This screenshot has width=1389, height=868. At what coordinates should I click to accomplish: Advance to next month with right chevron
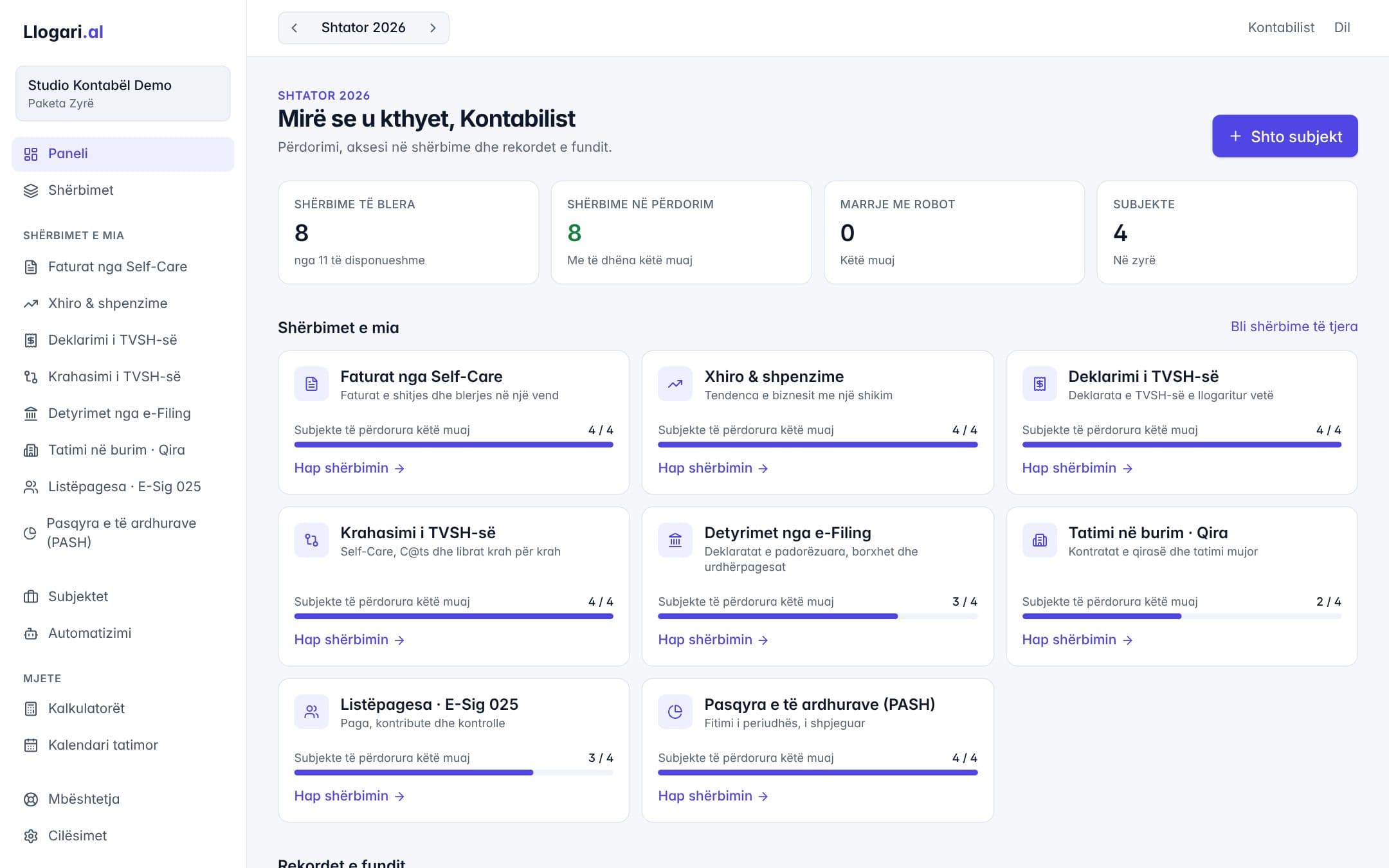pos(433,28)
